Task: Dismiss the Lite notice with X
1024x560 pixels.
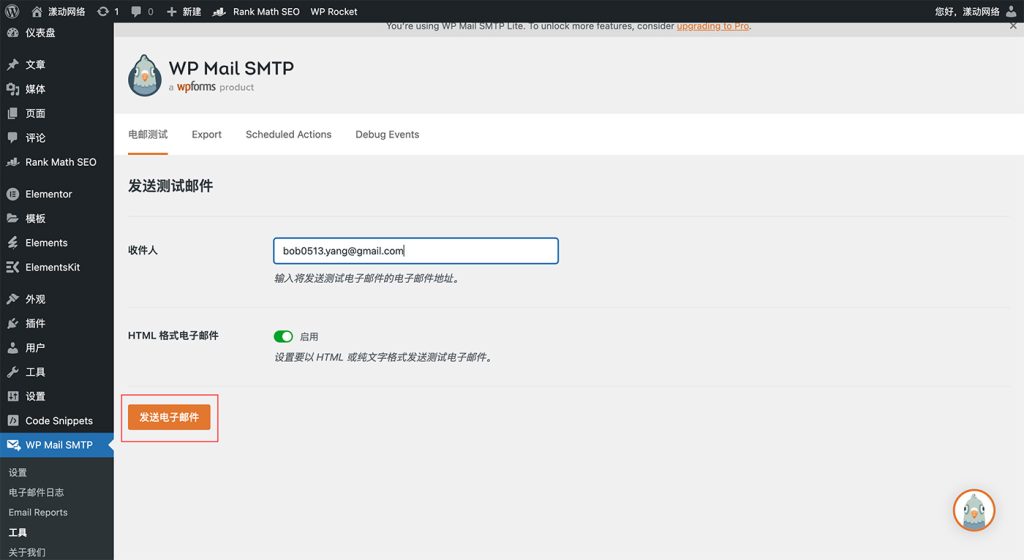Action: (1013, 26)
